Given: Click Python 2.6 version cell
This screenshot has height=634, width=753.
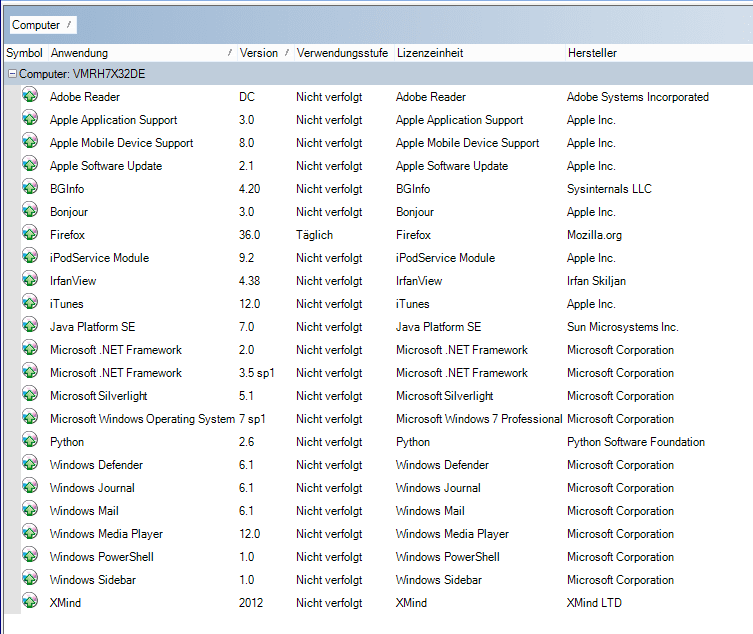Looking at the screenshot, I should coord(246,442).
